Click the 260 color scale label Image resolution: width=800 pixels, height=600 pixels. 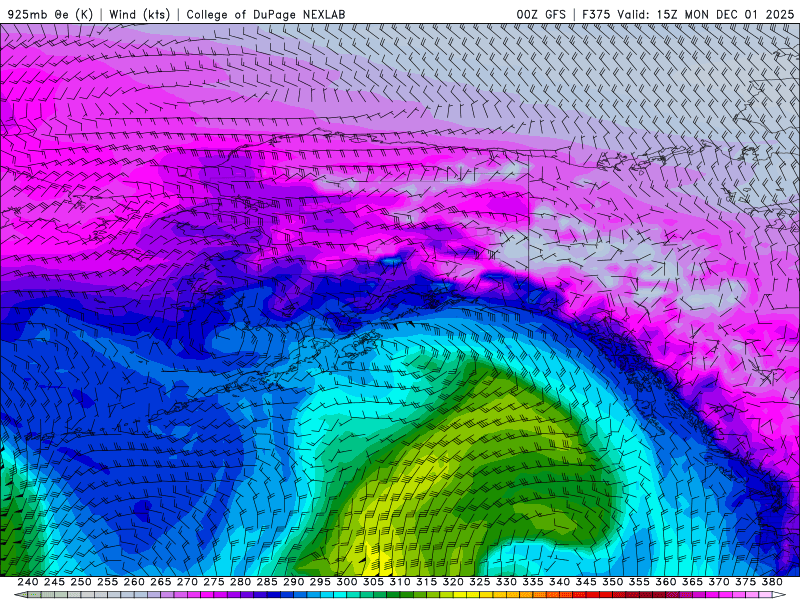click(134, 582)
